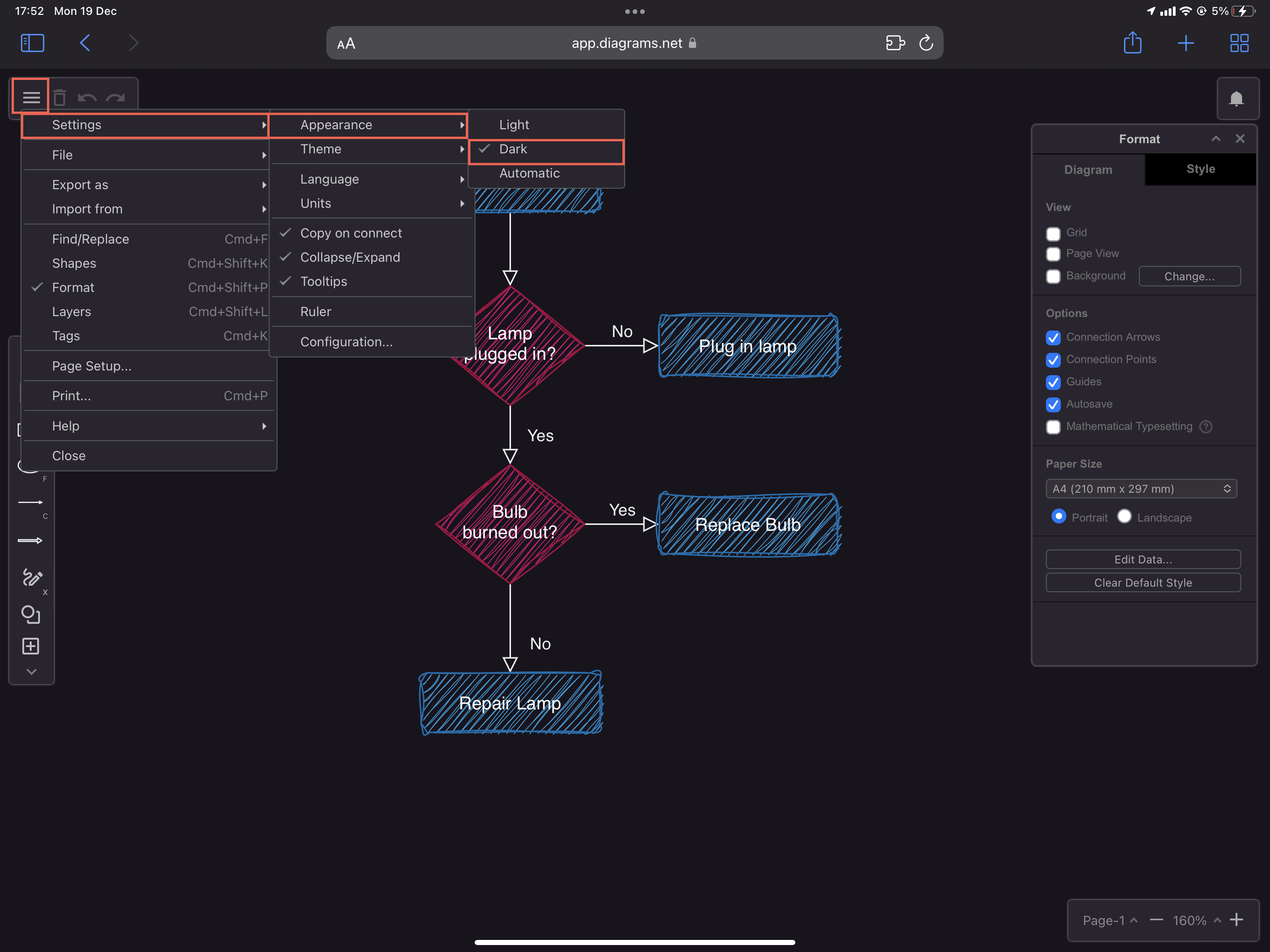
Task: Click the Clear Default Style button
Action: (1143, 583)
